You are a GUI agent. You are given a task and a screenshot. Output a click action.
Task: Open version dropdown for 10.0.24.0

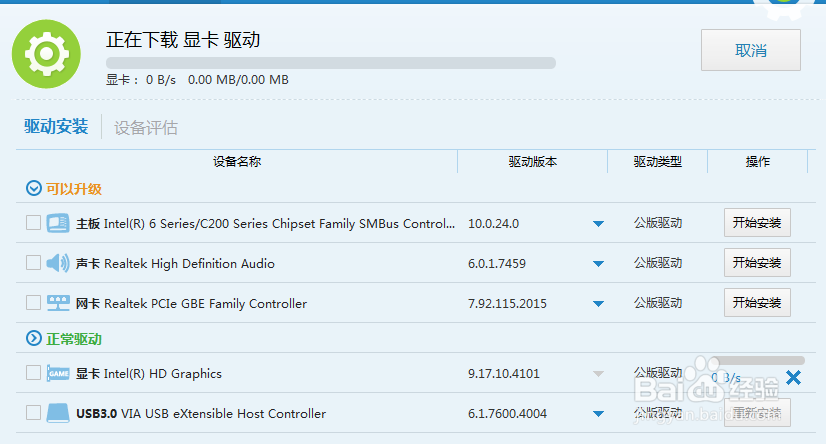(x=598, y=224)
